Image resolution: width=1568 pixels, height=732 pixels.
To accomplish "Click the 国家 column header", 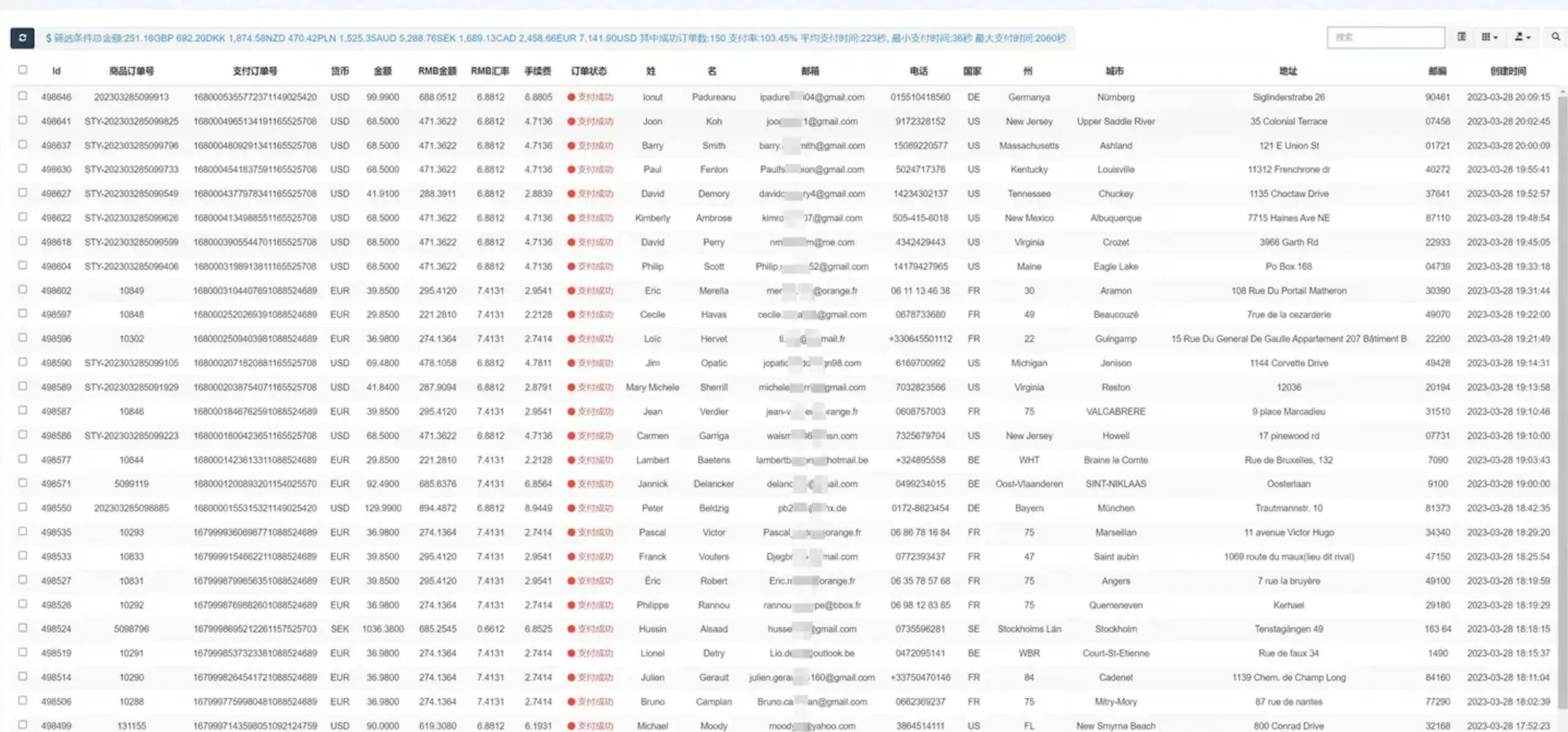I will point(972,71).
